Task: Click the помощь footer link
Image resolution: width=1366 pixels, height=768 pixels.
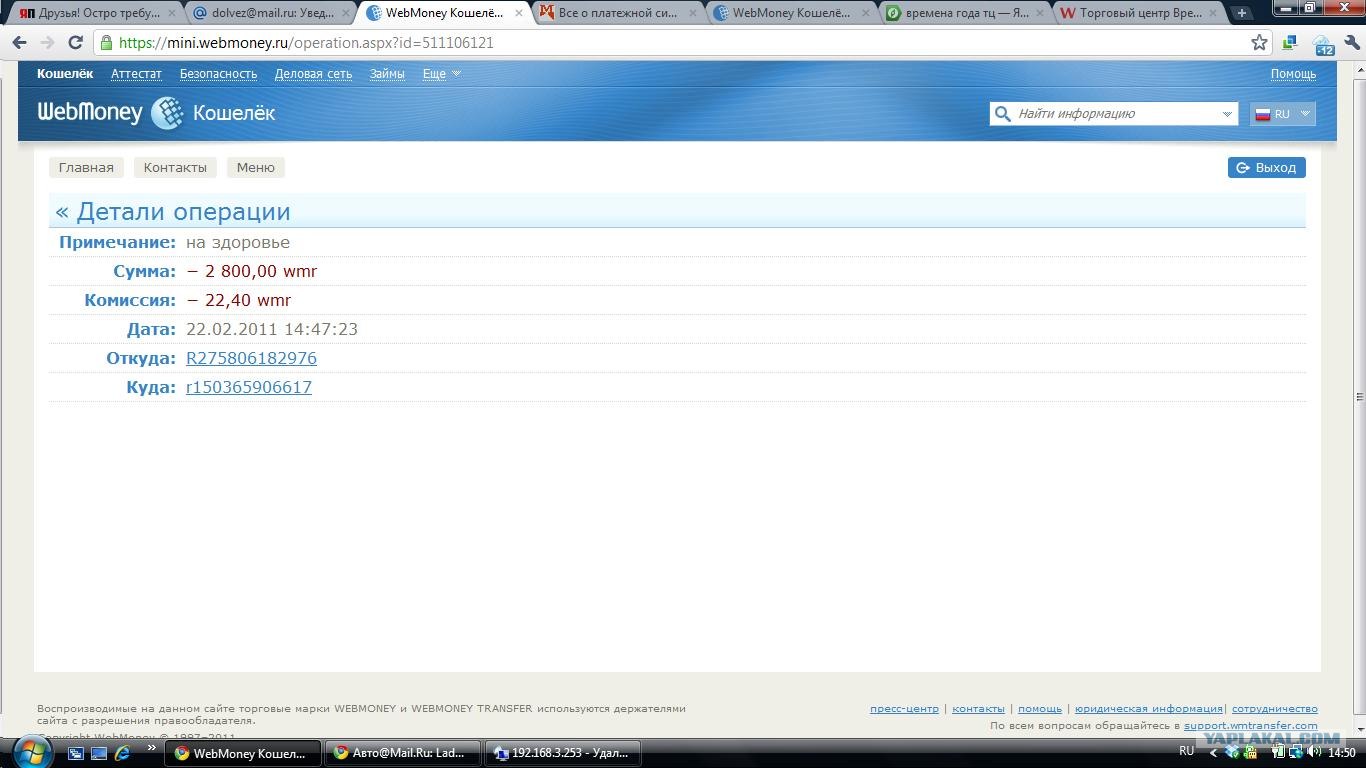Action: [x=1040, y=709]
